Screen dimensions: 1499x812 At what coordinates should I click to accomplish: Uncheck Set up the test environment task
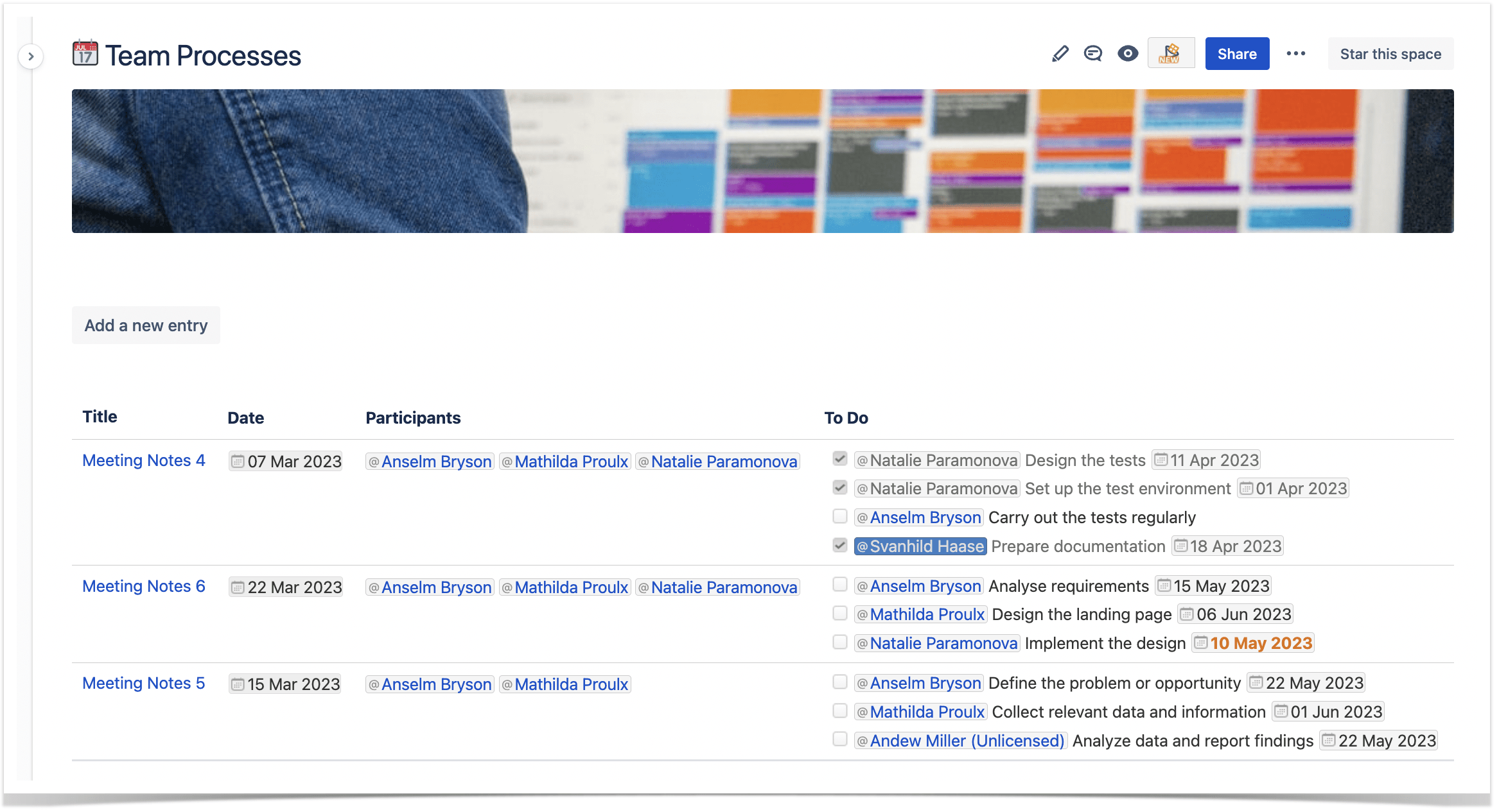tap(840, 488)
